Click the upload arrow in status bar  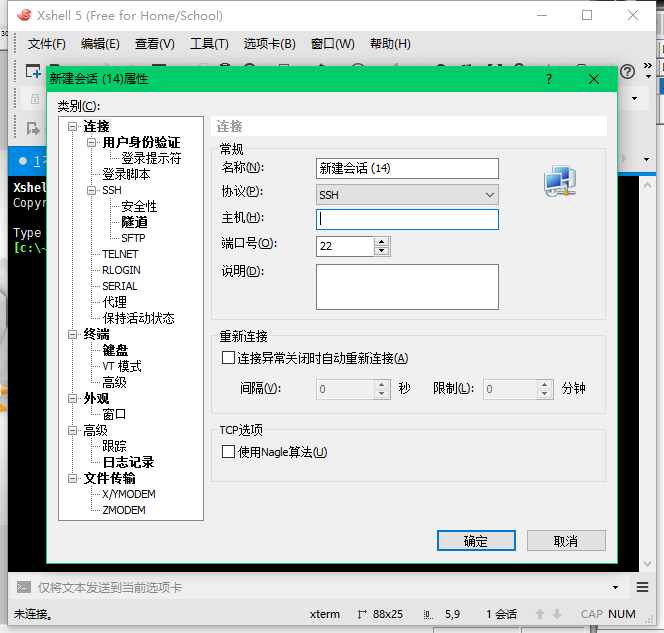point(540,614)
